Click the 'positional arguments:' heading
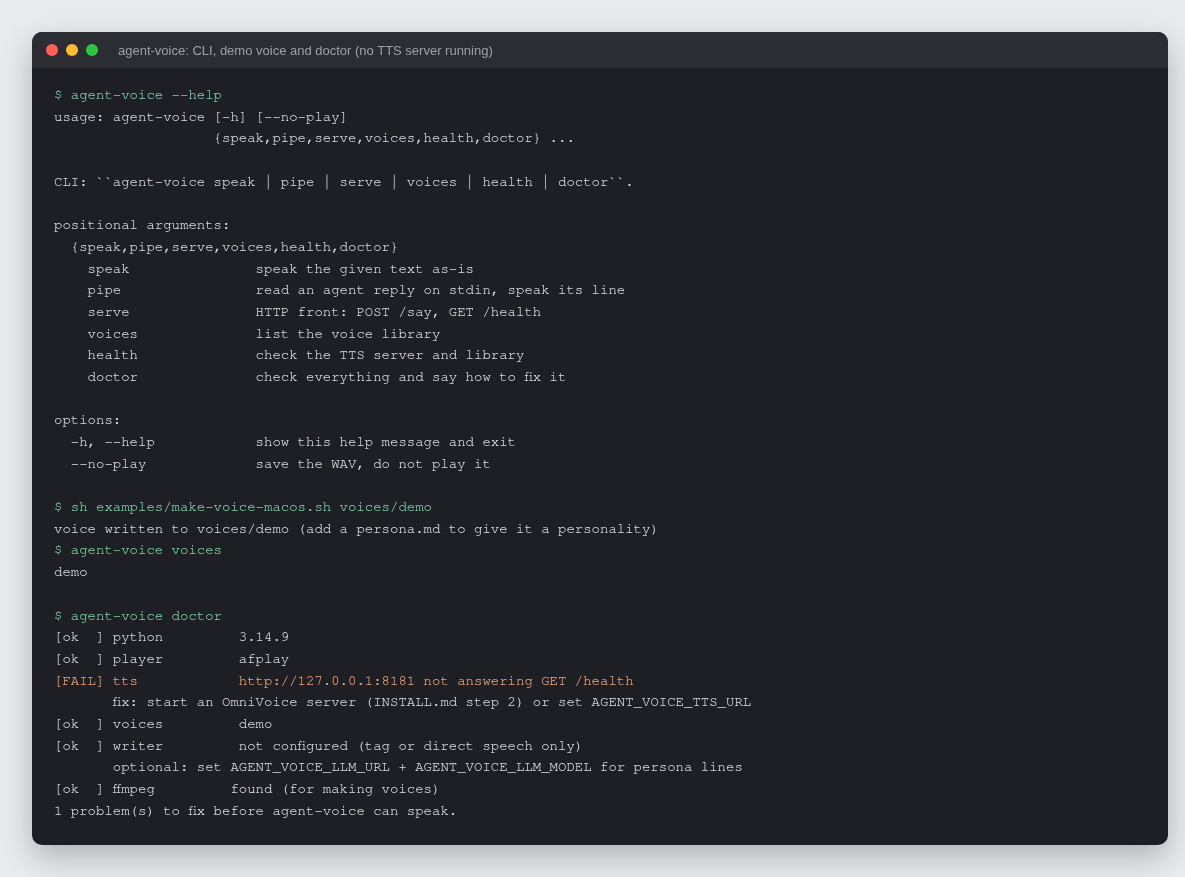1185x877 pixels. coord(142,225)
